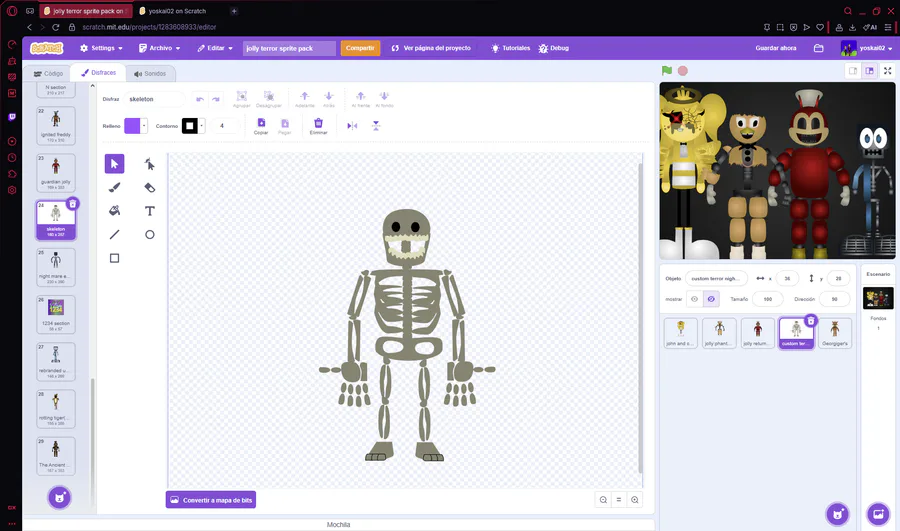
Task: Select the Fill bucket tool
Action: pyautogui.click(x=114, y=211)
